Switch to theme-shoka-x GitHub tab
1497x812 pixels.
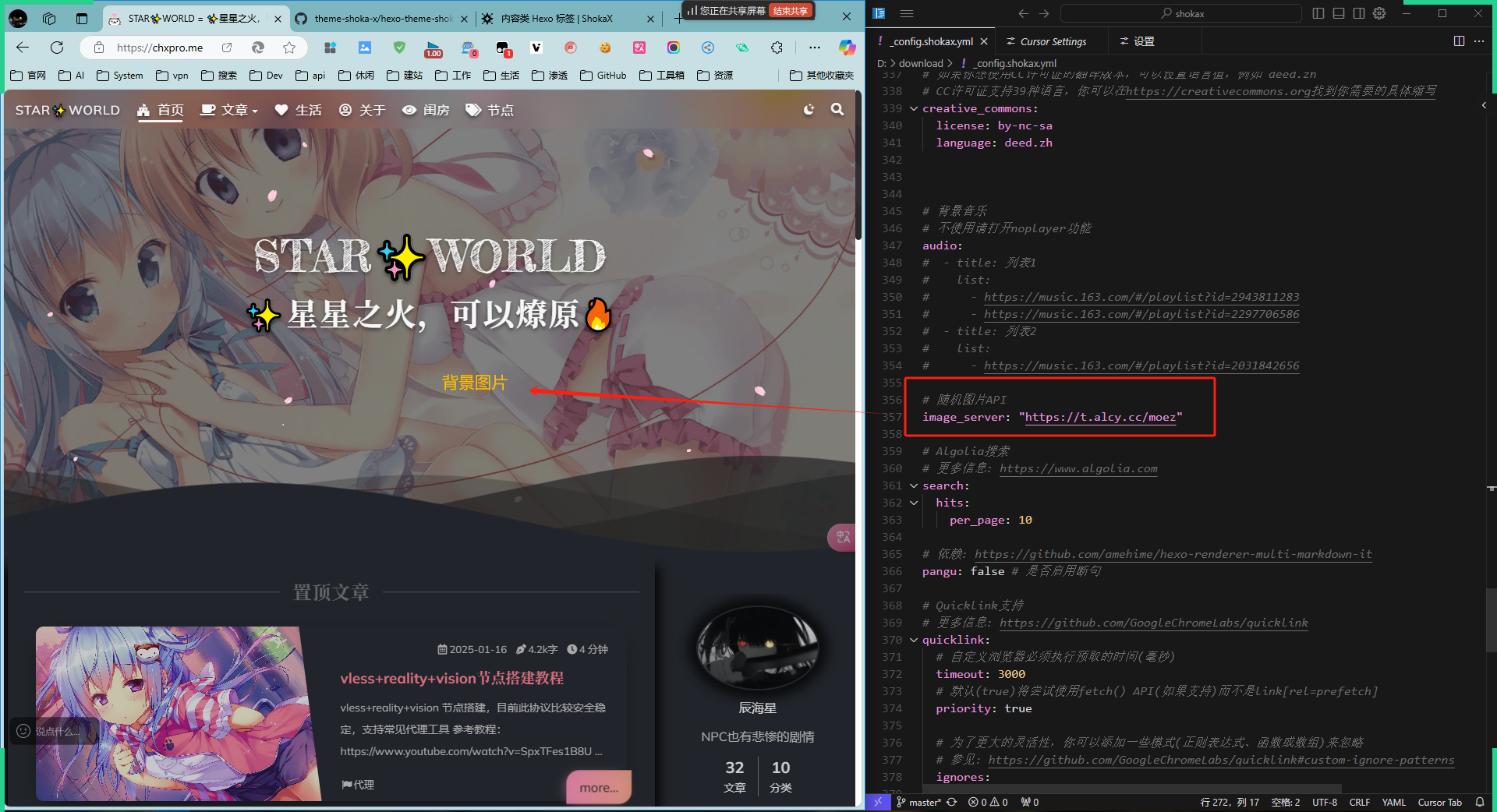382,19
